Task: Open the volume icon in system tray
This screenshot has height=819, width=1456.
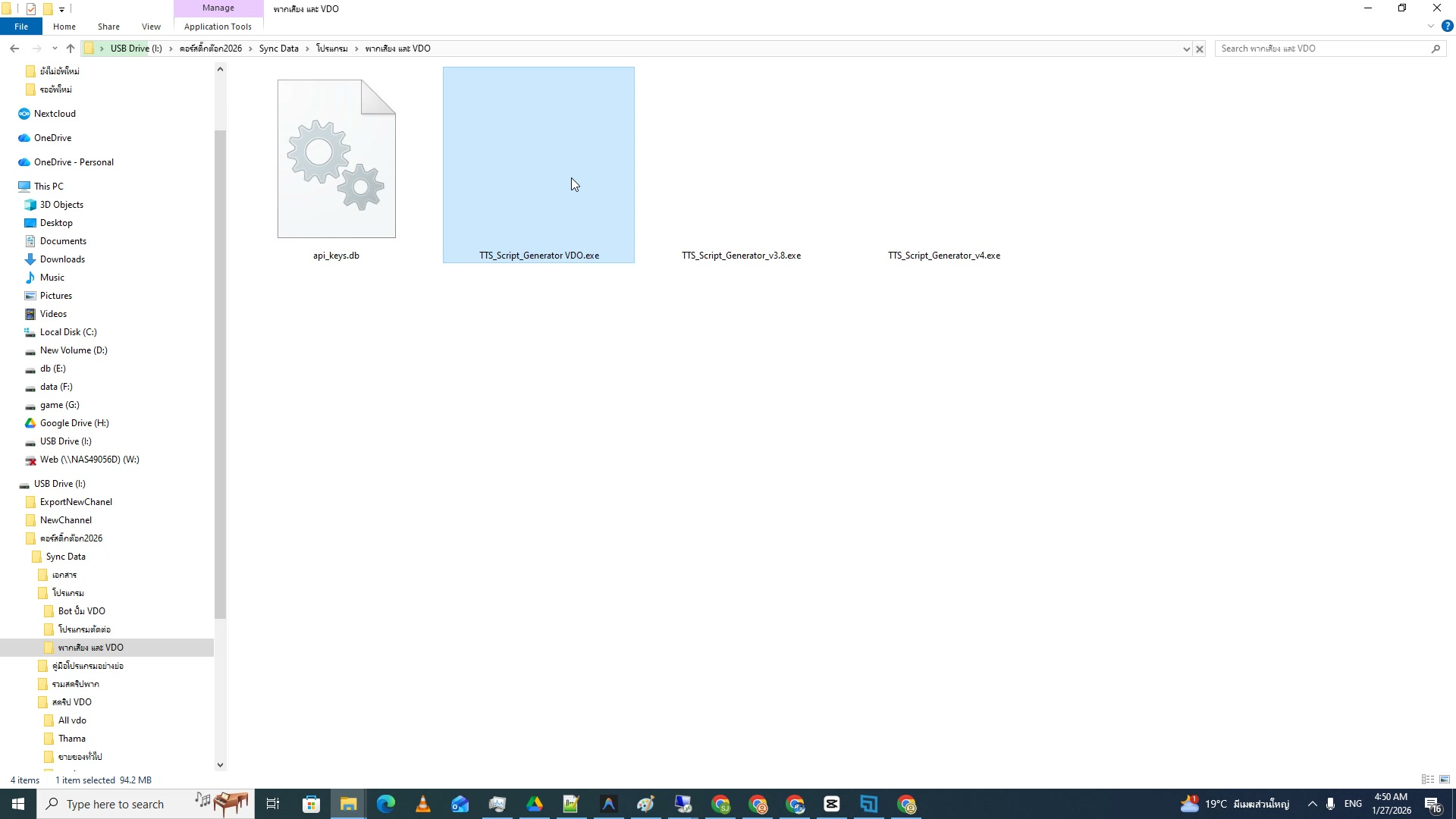Action: coord(1329,804)
